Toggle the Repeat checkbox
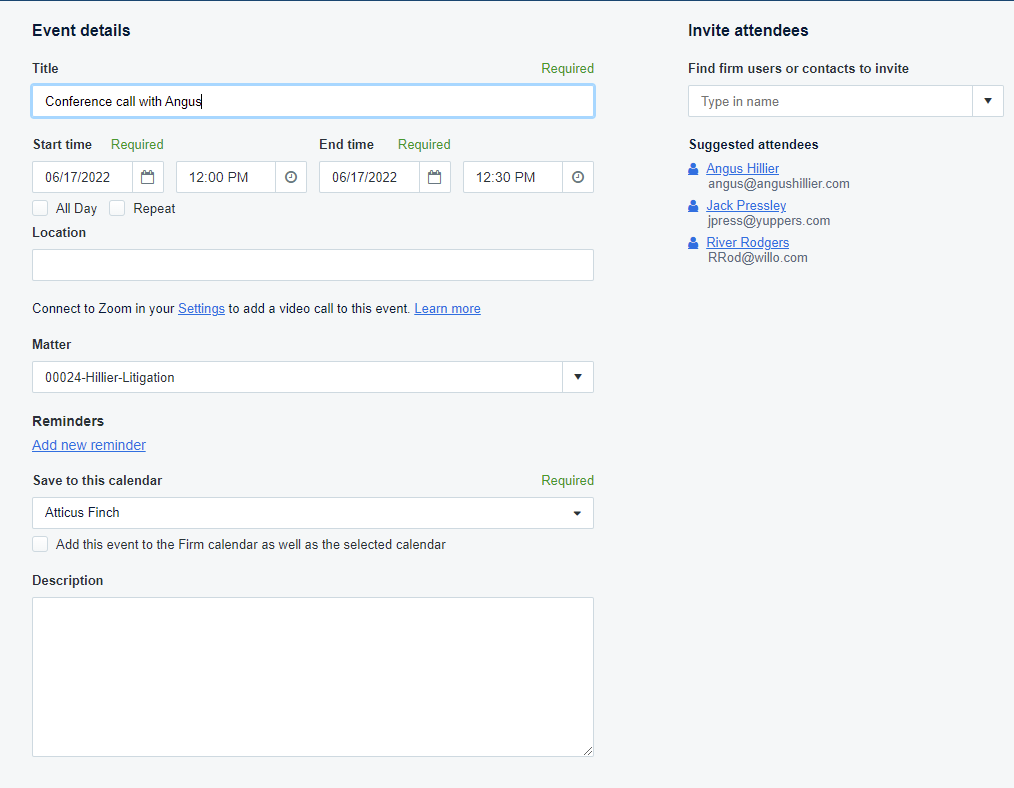 pos(117,208)
